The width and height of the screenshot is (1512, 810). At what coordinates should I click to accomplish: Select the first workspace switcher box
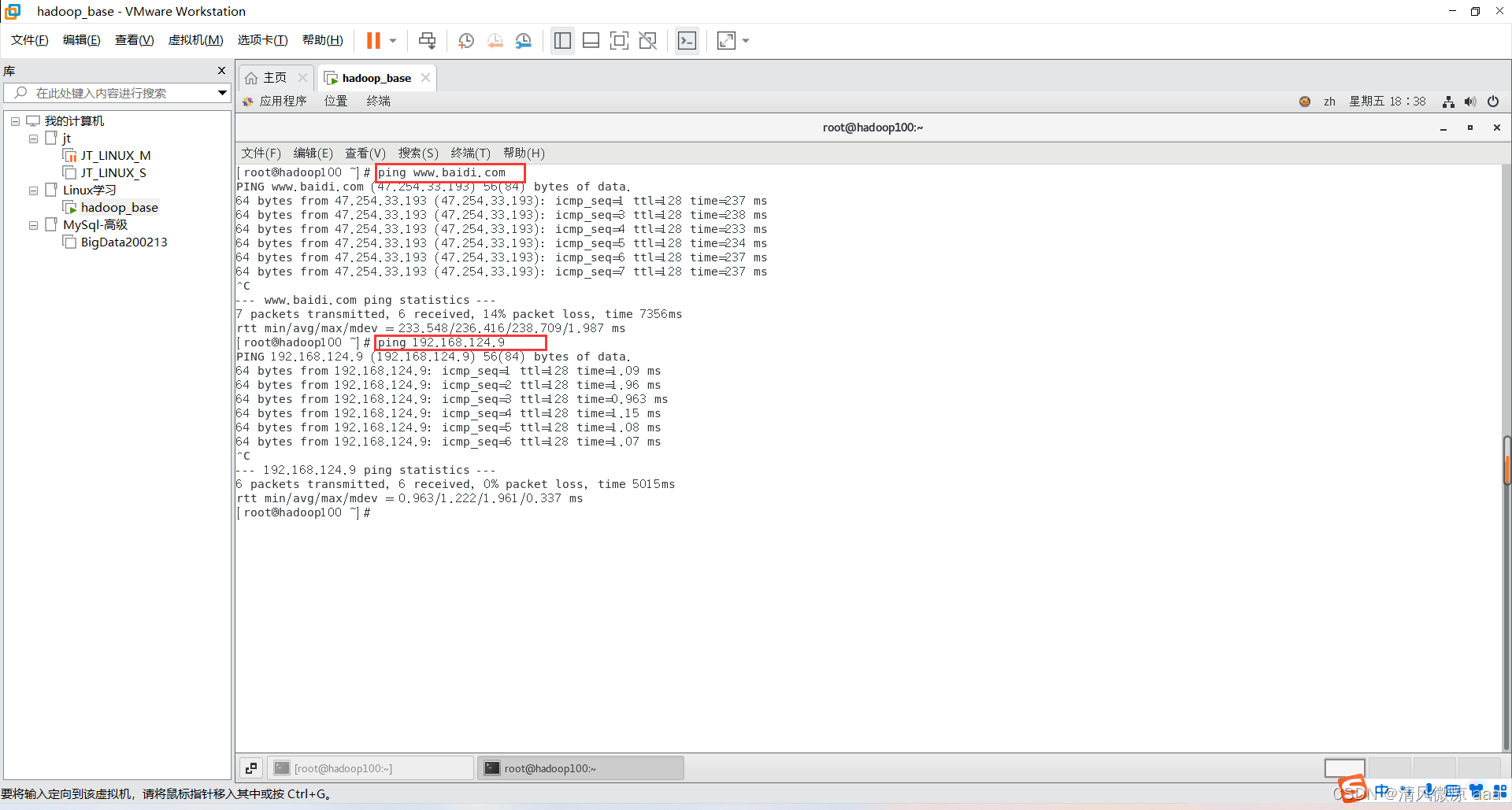click(x=1344, y=768)
